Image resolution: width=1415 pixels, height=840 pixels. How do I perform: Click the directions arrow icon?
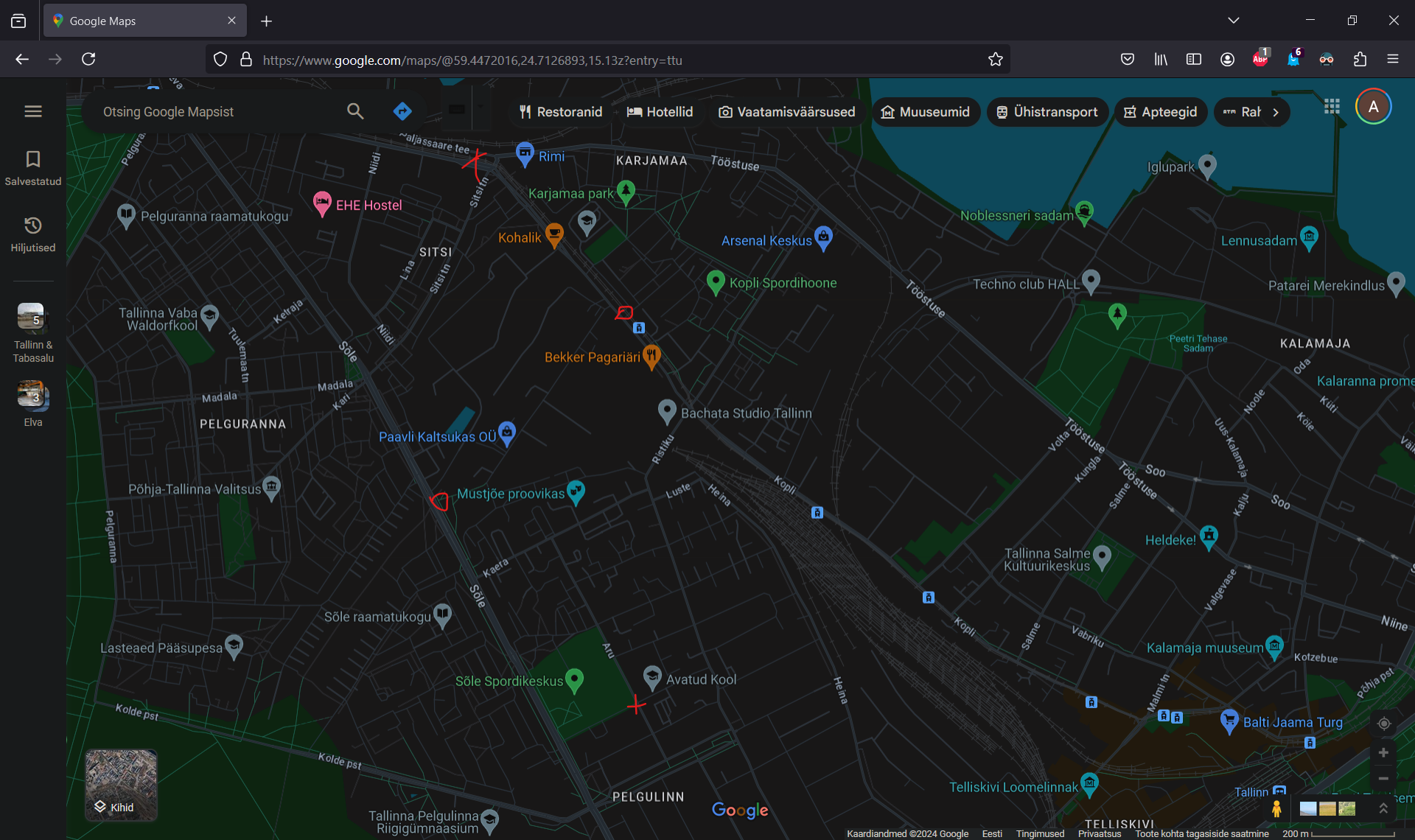[402, 111]
